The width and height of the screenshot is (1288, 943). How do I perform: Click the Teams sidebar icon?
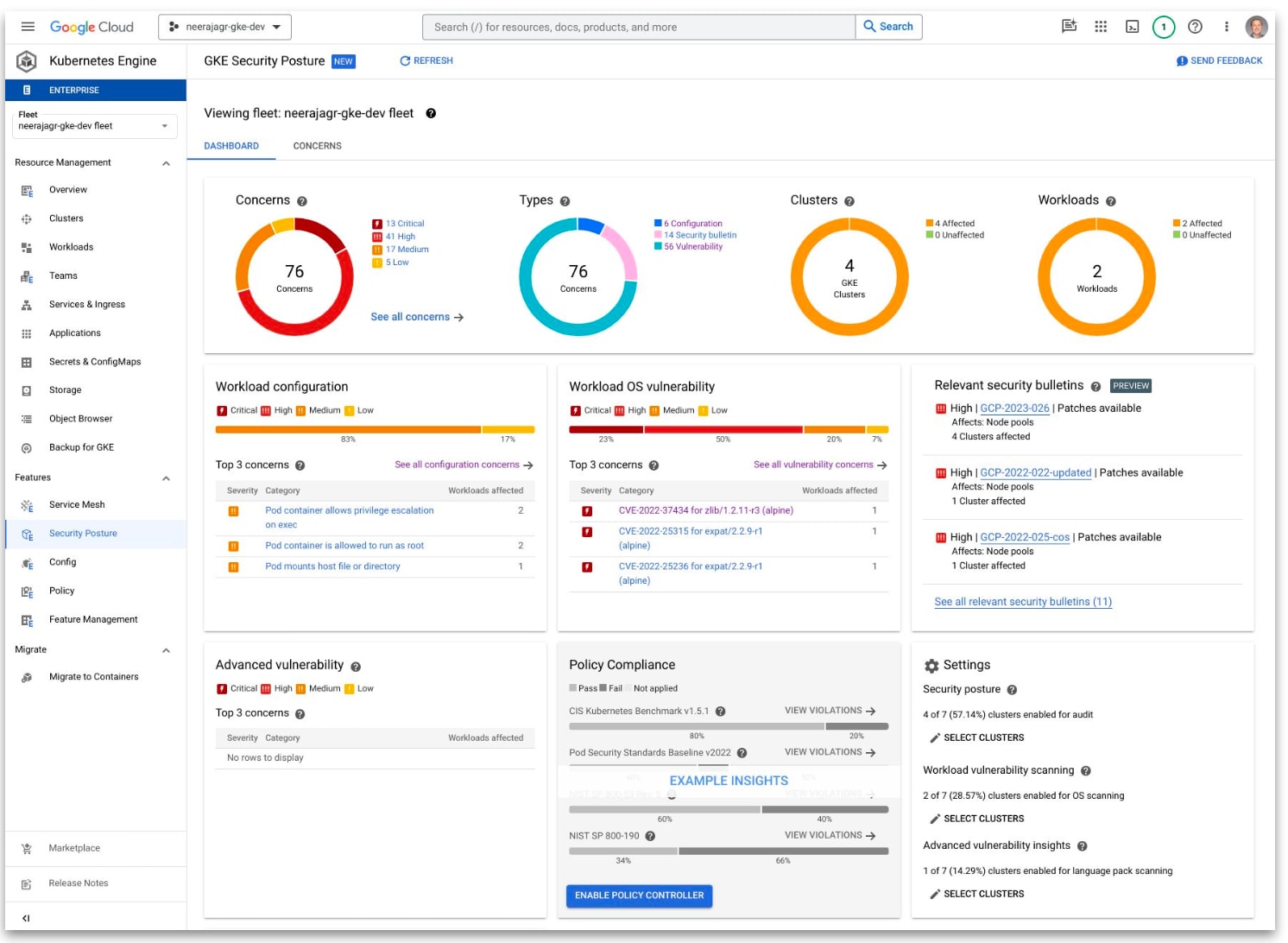[27, 276]
